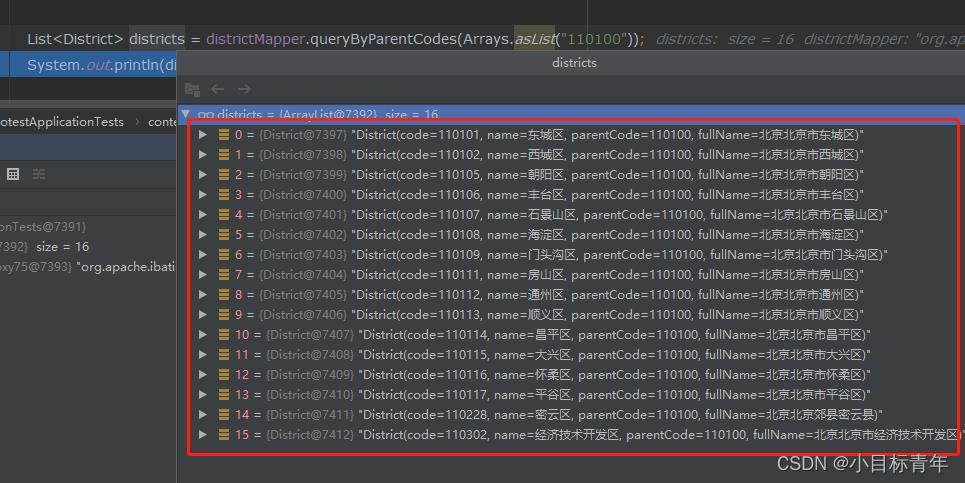Expand district entry 10 昌平区

(x=202, y=334)
